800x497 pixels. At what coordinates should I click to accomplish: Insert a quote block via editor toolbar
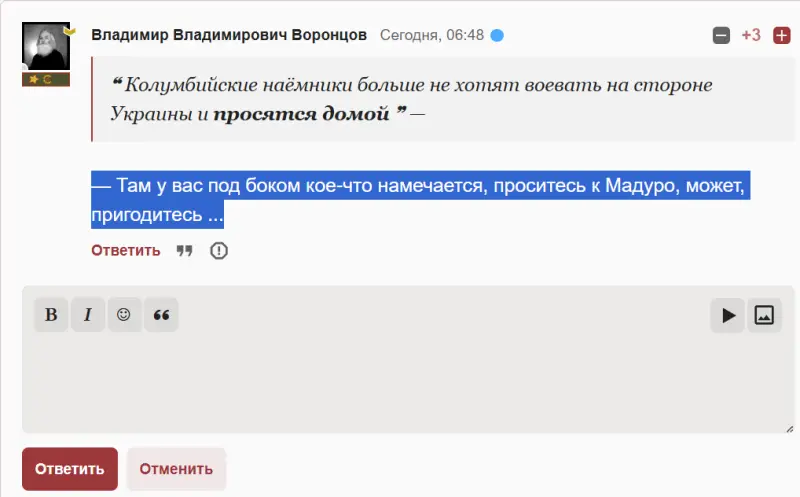(161, 315)
